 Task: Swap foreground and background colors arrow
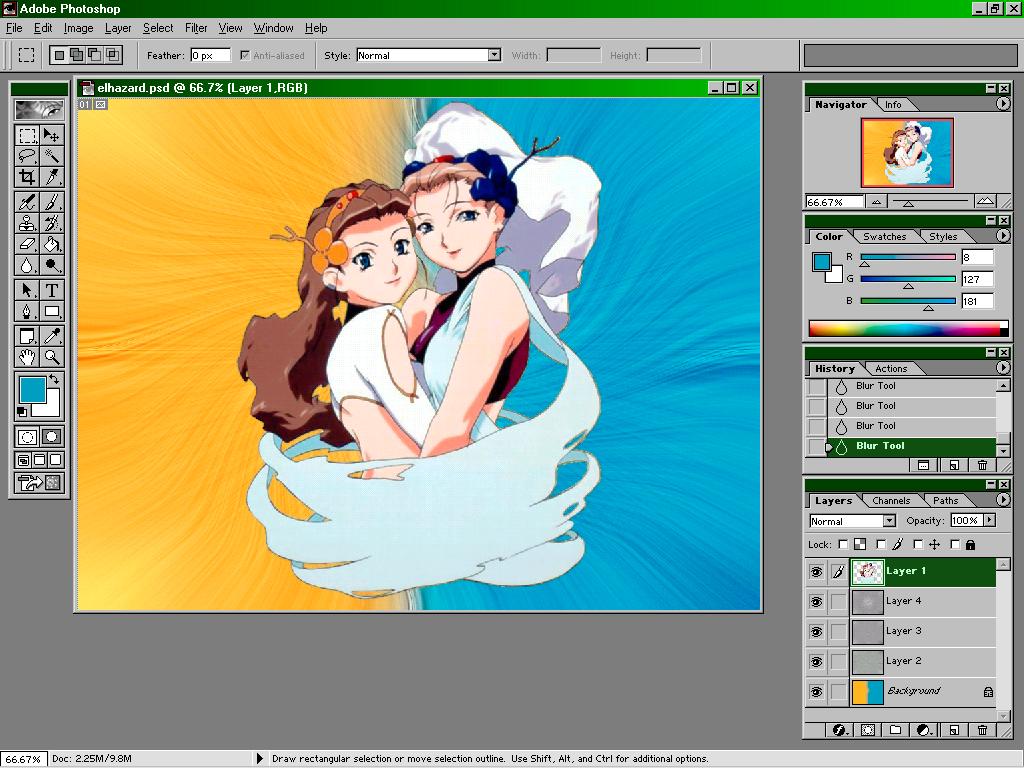54,380
